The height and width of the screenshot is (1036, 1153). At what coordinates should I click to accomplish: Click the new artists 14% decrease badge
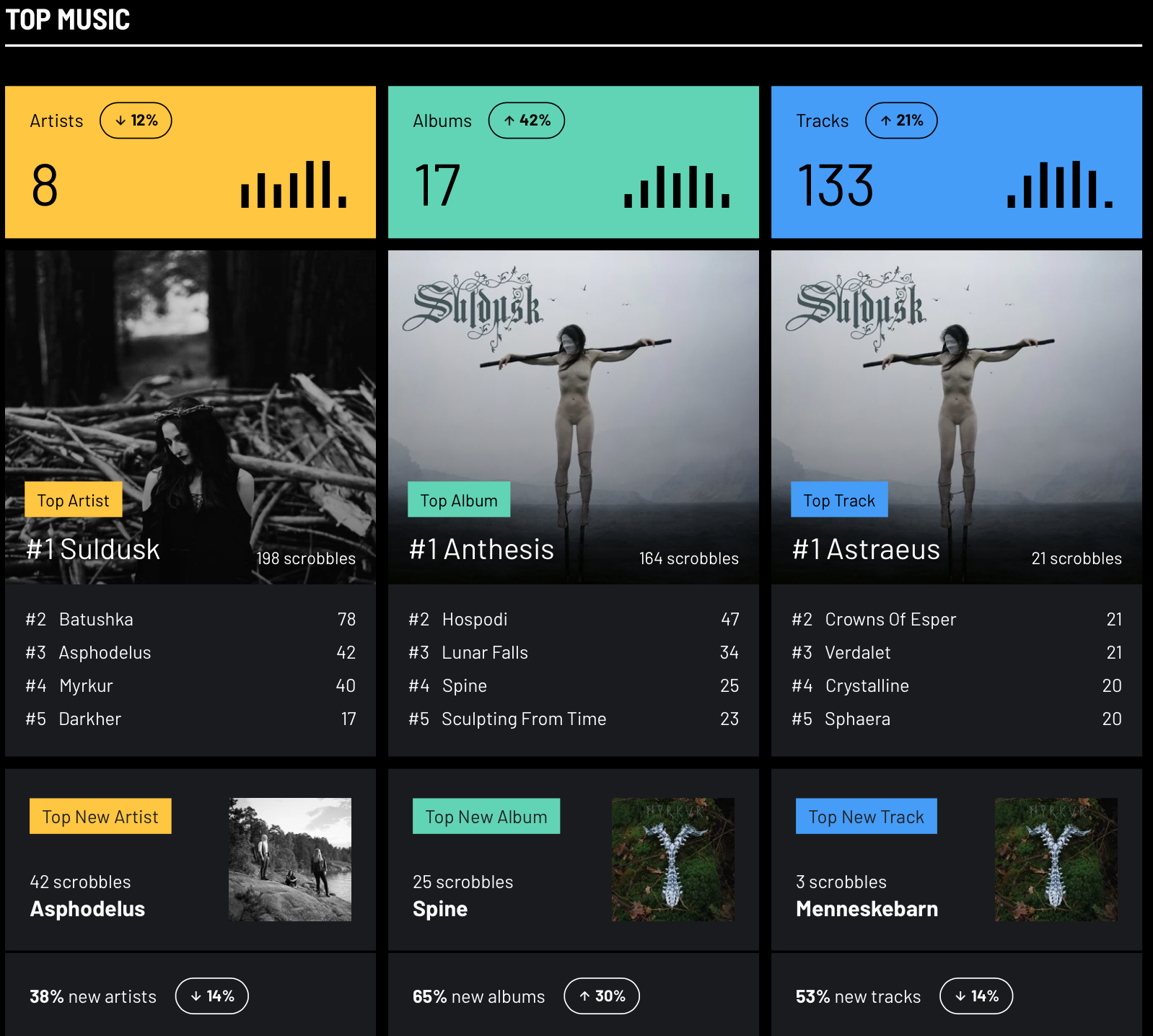211,996
